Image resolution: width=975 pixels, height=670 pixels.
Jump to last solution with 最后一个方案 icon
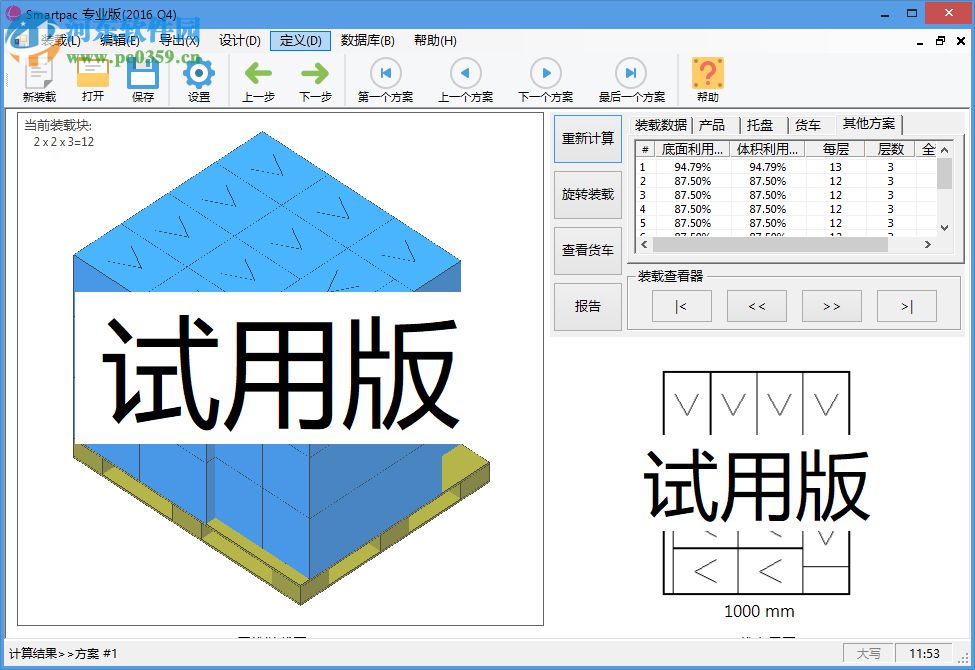click(629, 73)
